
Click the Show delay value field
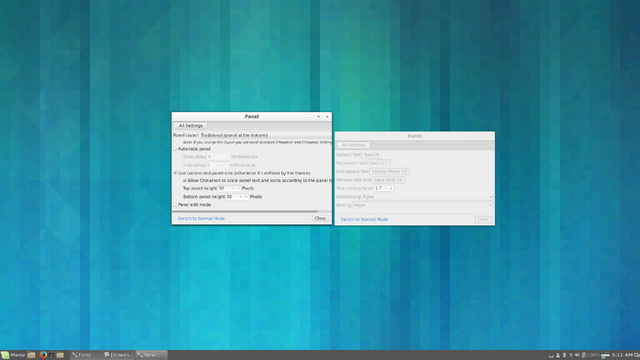click(213, 157)
